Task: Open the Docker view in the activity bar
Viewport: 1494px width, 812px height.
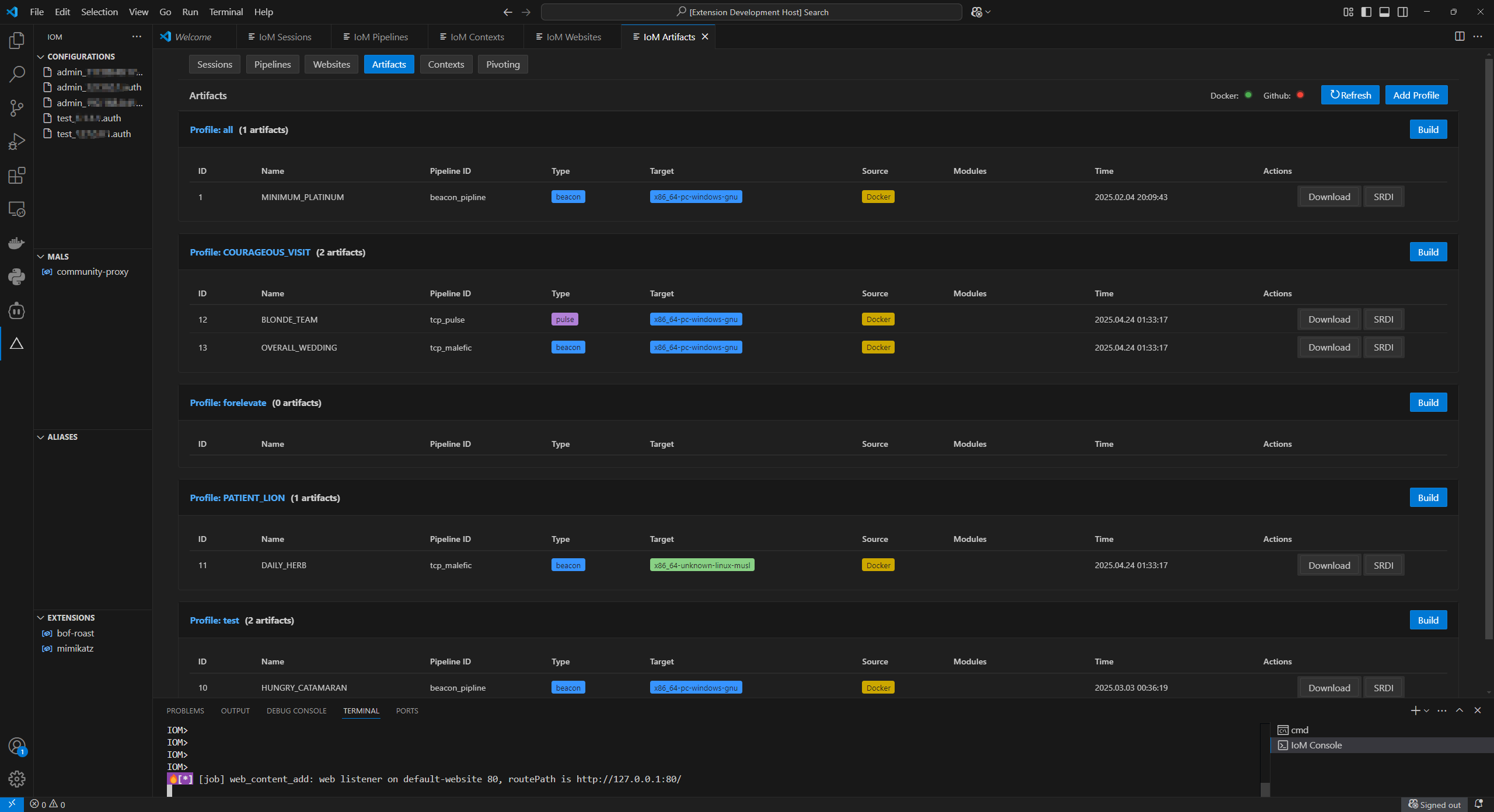Action: coord(17,243)
